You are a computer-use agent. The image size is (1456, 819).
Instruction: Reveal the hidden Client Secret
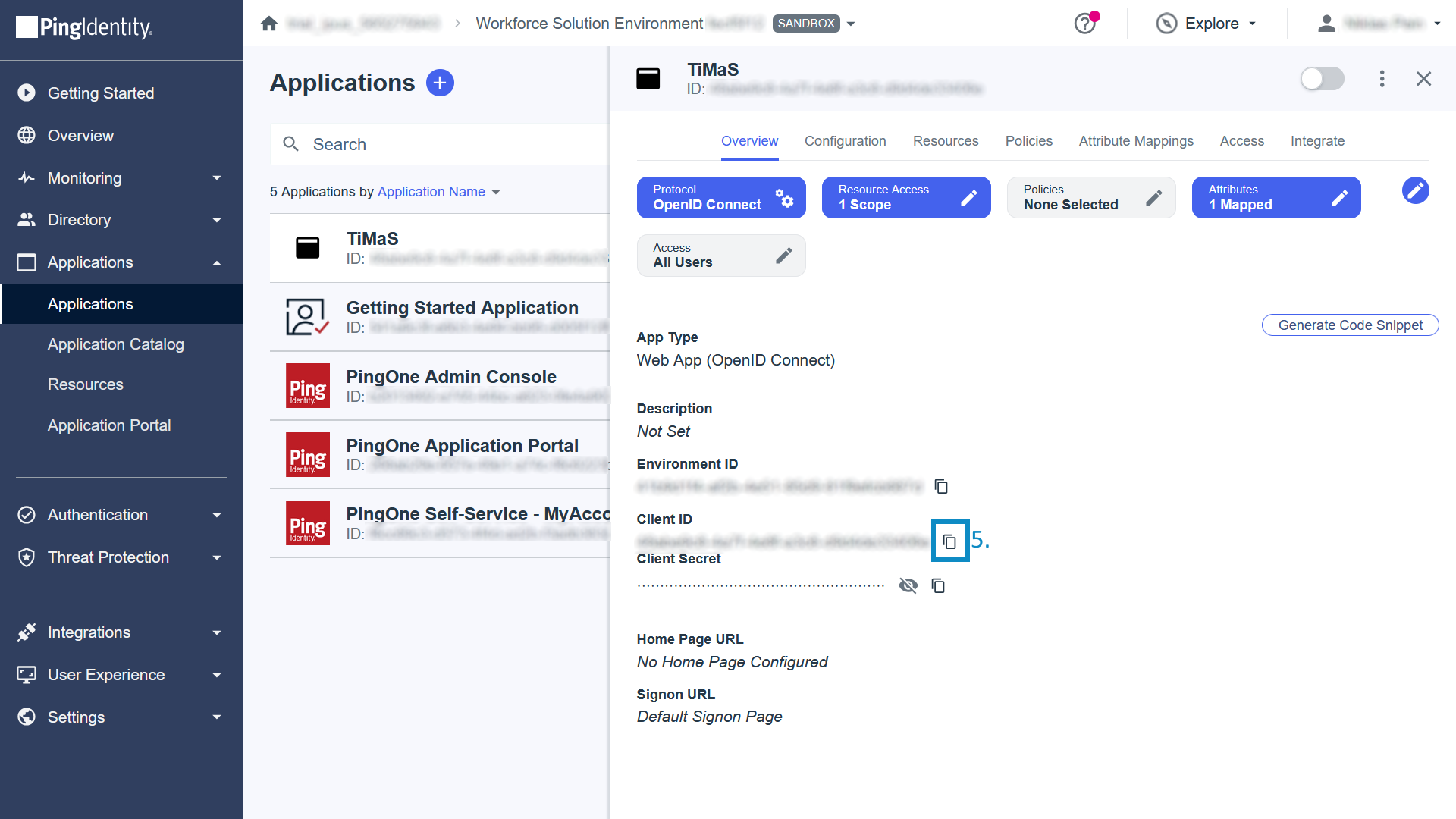pyautogui.click(x=908, y=585)
